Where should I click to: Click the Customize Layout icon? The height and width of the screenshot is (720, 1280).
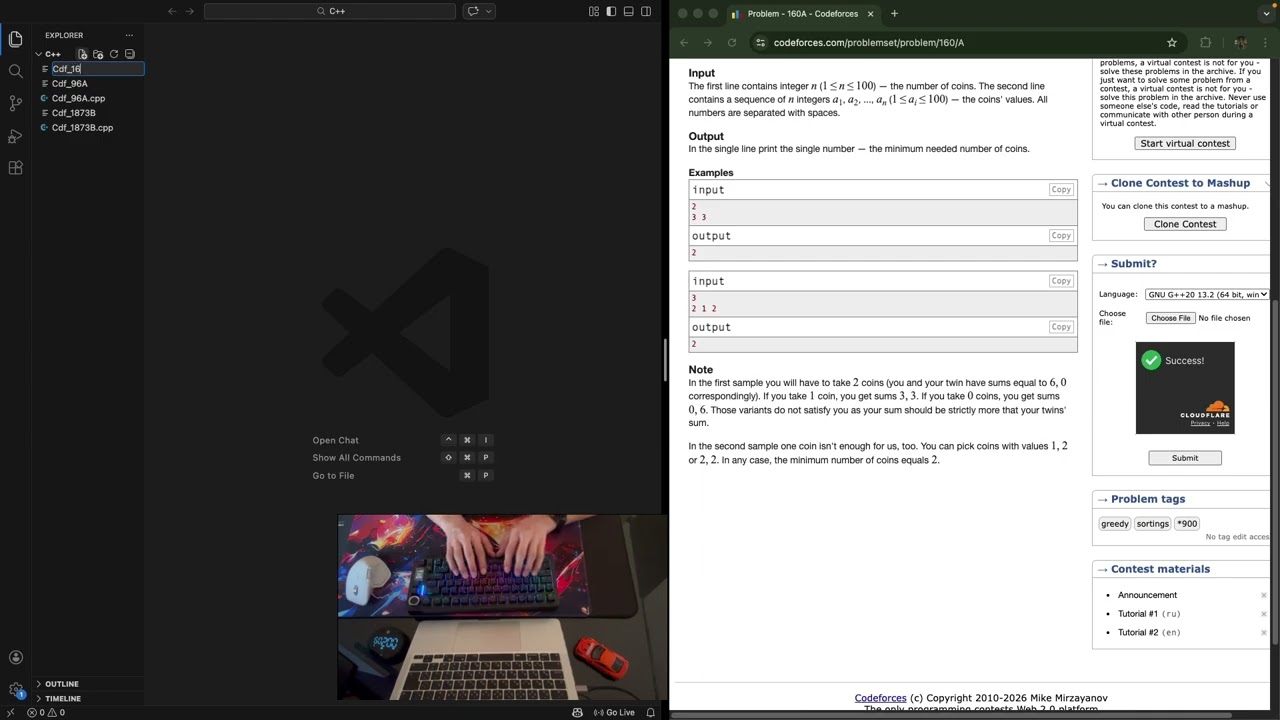point(594,11)
